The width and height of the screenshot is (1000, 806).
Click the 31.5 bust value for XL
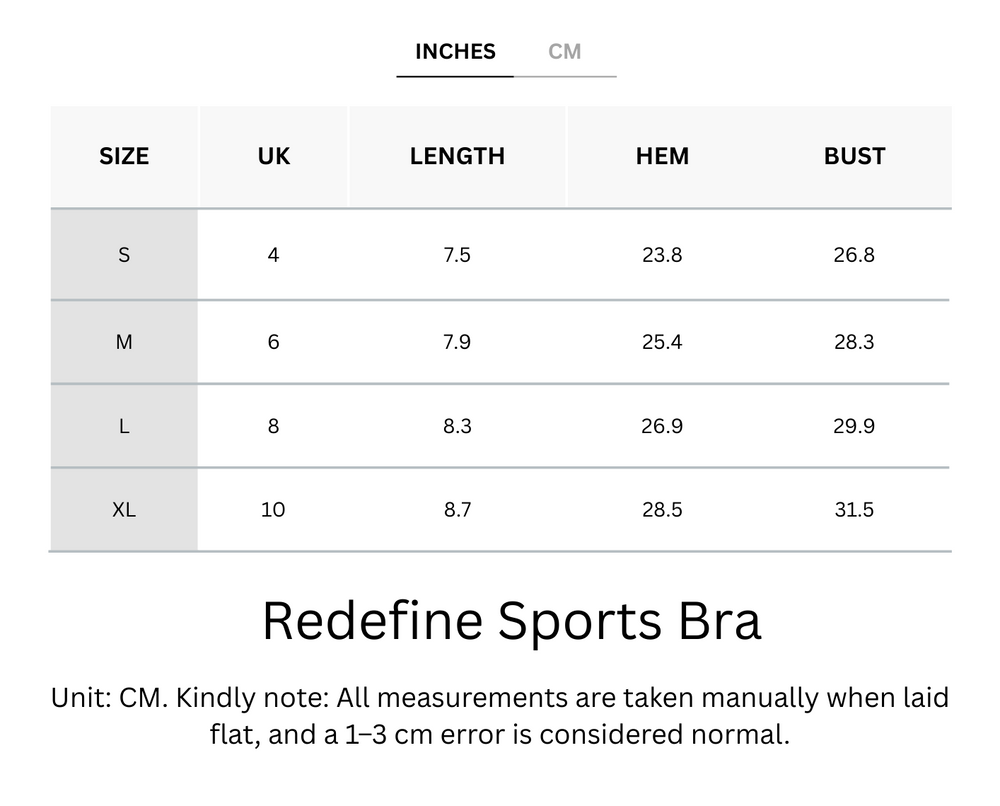[x=854, y=509]
